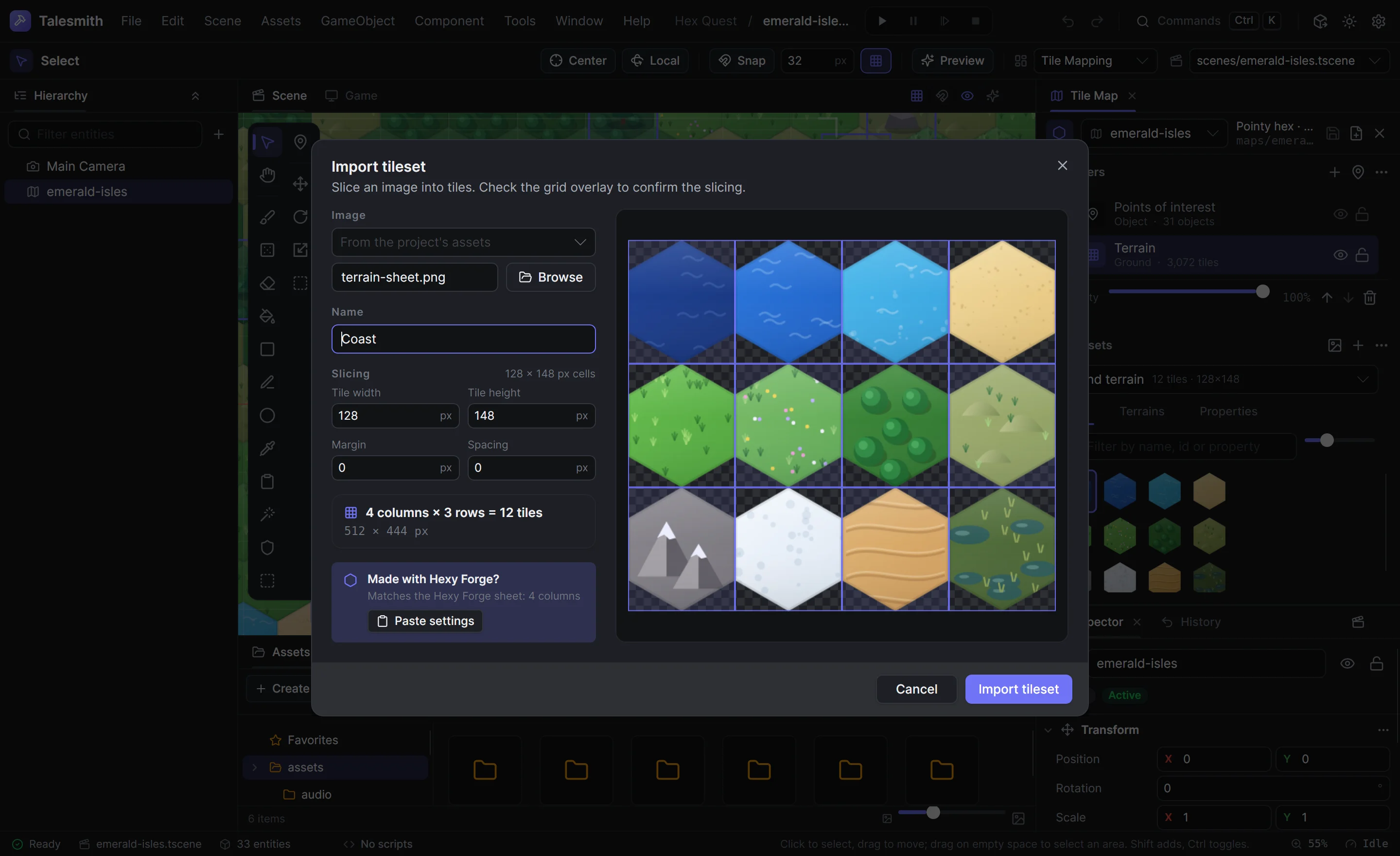Screen dimensions: 1400x856
Task: Open the image source dropdown in dialog
Action: [x=463, y=242]
